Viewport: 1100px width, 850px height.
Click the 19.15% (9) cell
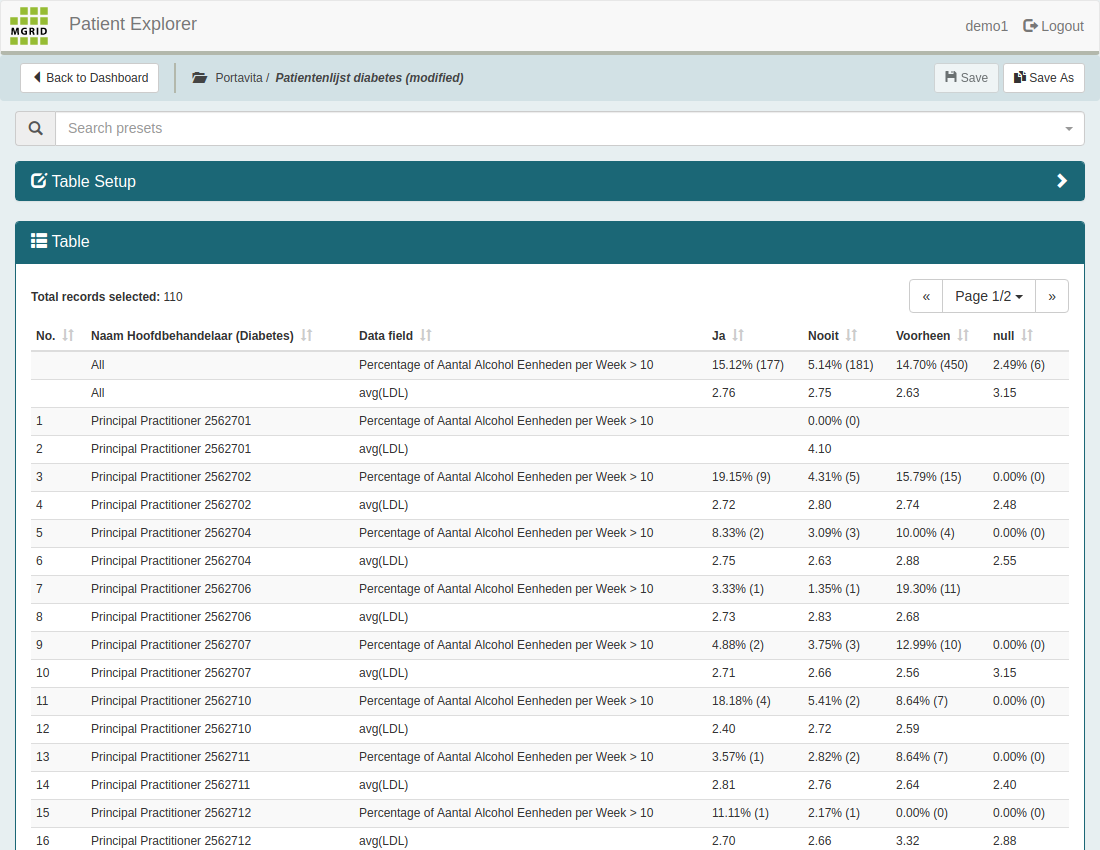741,477
